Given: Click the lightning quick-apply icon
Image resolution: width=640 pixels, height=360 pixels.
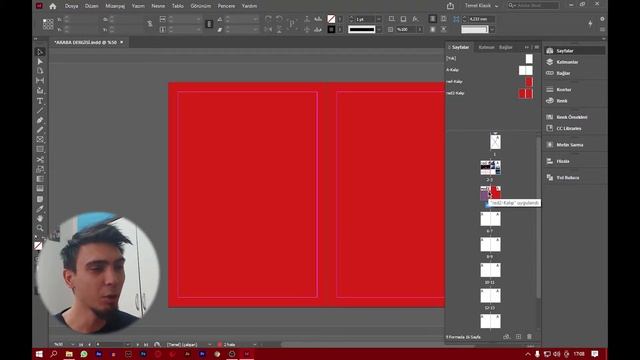Looking at the screenshot, I should (x=590, y=24).
